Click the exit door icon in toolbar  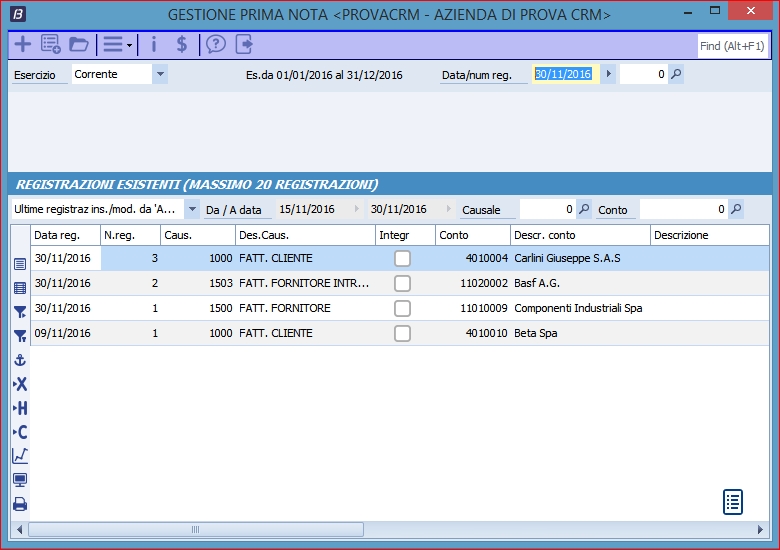pos(245,45)
